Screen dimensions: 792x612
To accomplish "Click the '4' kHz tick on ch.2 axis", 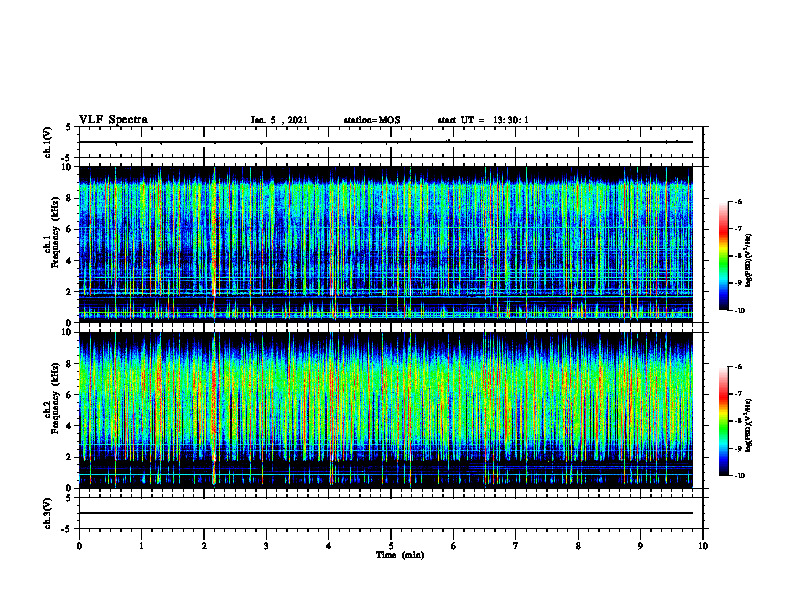I will 70,426.
